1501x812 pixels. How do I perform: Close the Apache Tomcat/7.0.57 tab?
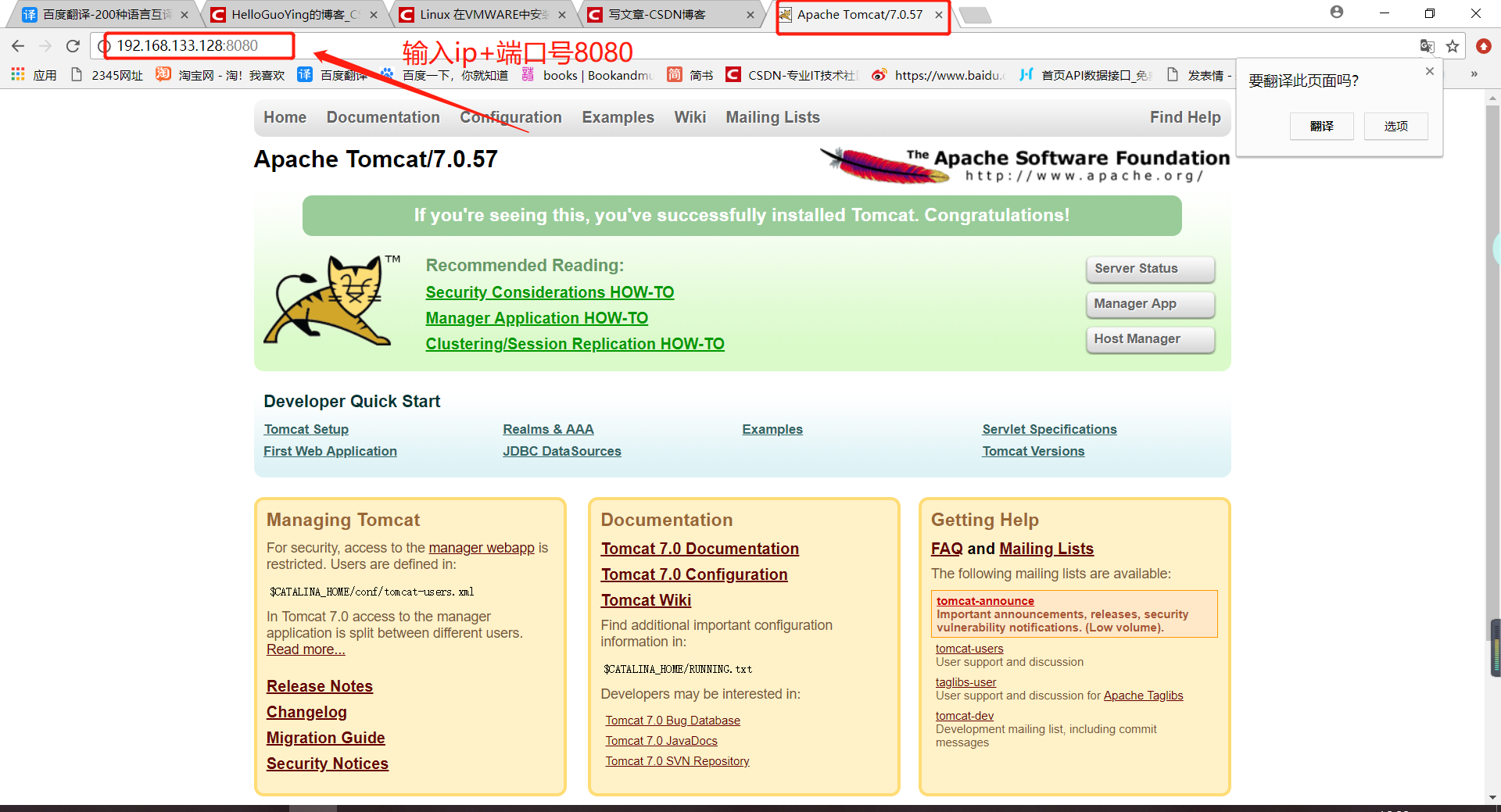click(x=938, y=15)
